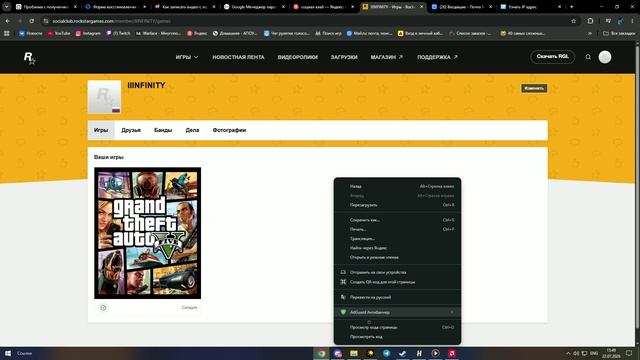Choose Печать in the context menu

point(398,229)
